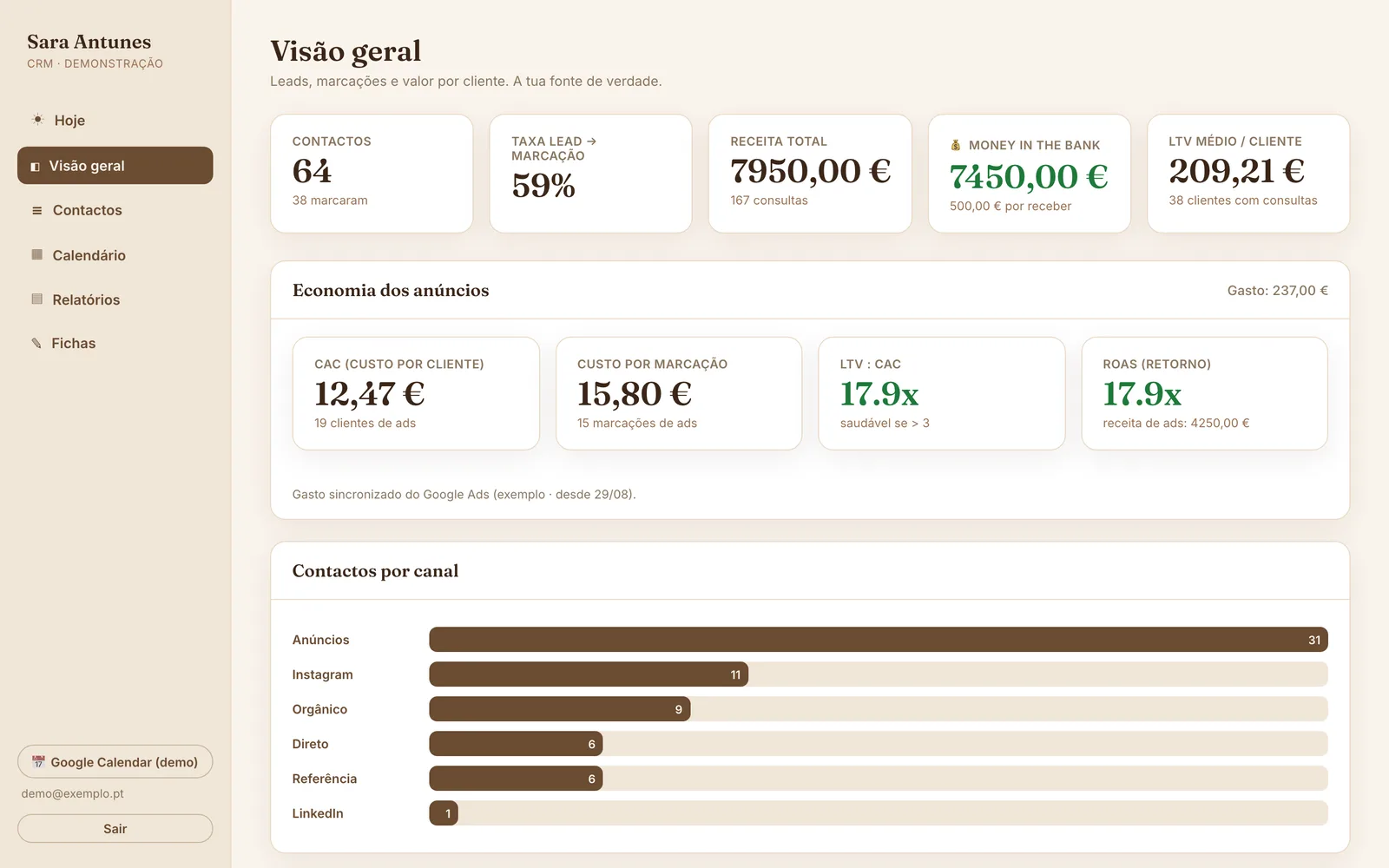Click the money bag icon in Money in the Bank card
1389x868 pixels.
[956, 145]
